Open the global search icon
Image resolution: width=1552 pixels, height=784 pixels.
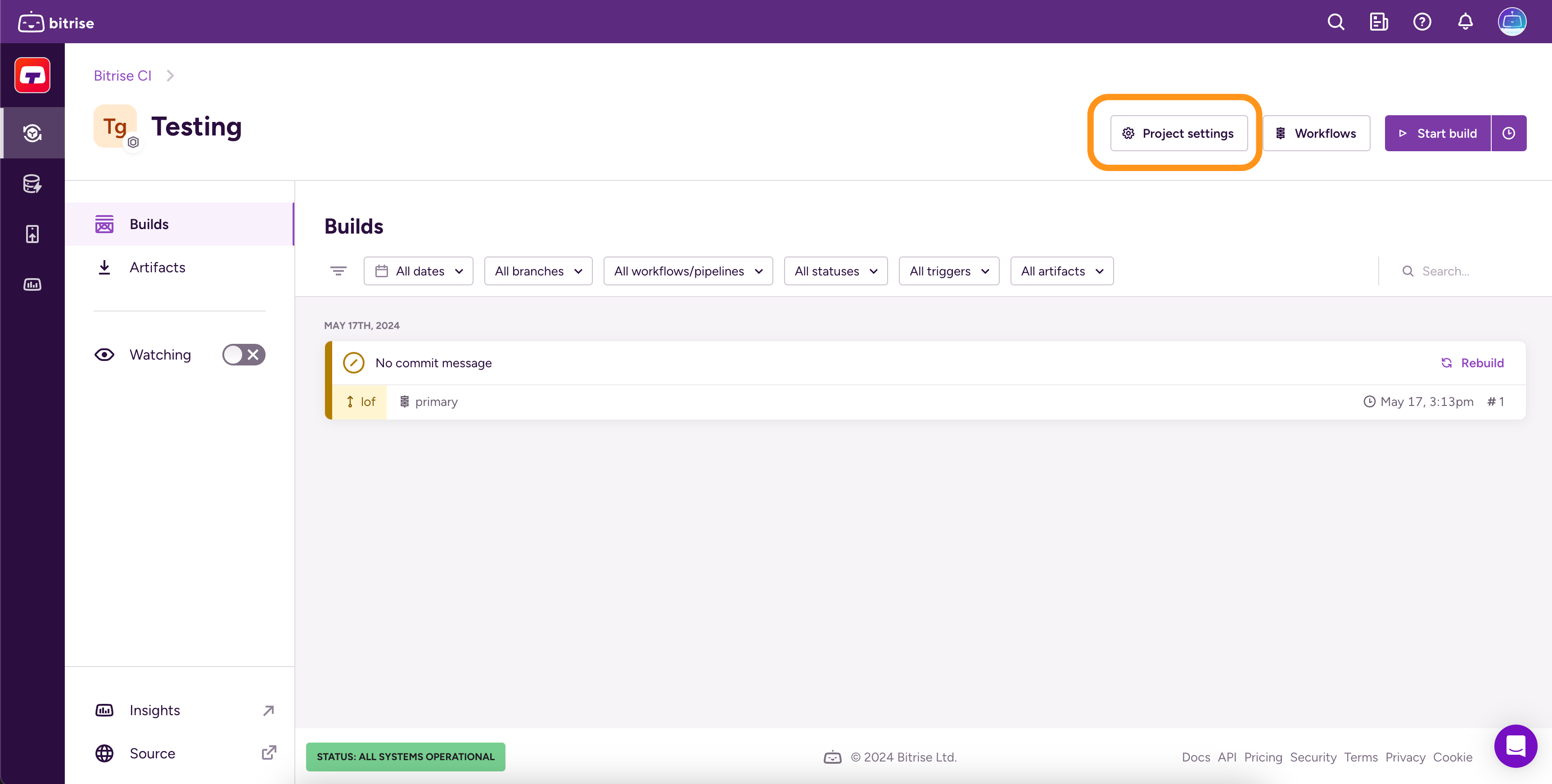[1335, 22]
